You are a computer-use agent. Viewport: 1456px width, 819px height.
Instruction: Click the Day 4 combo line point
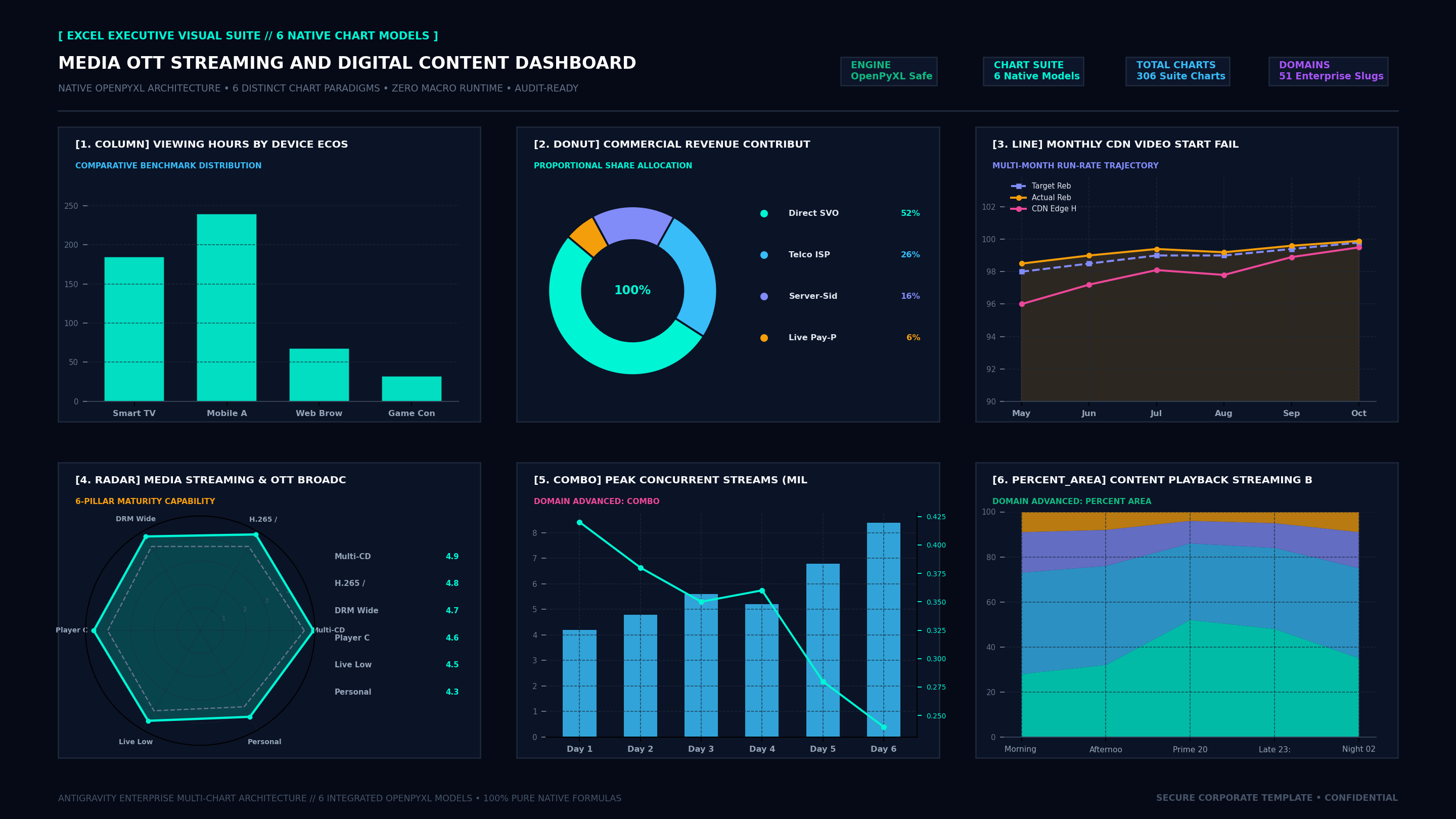point(762,590)
